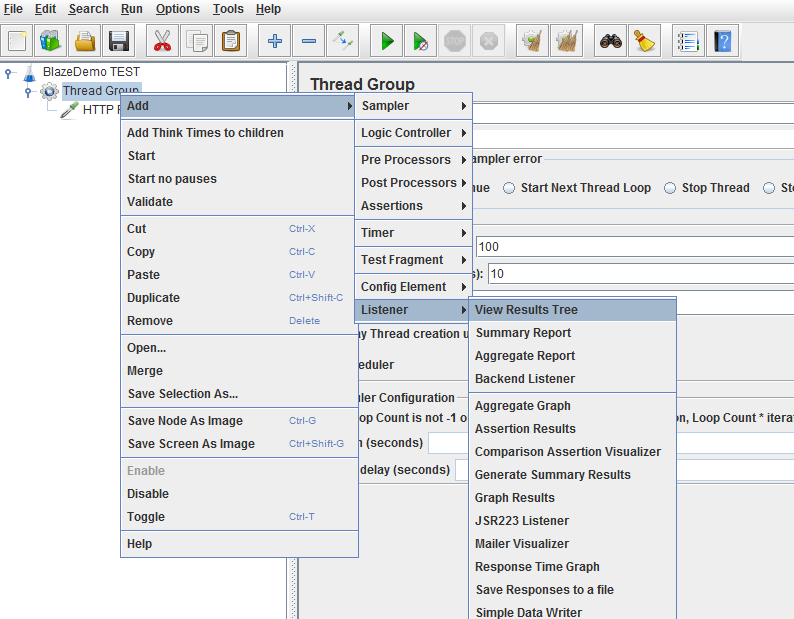Click the Cut scissors toolbar icon
This screenshot has width=794, height=619.
click(162, 41)
